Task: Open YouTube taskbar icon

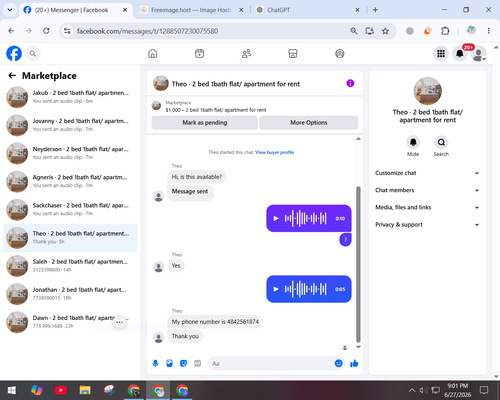Action: point(61,390)
